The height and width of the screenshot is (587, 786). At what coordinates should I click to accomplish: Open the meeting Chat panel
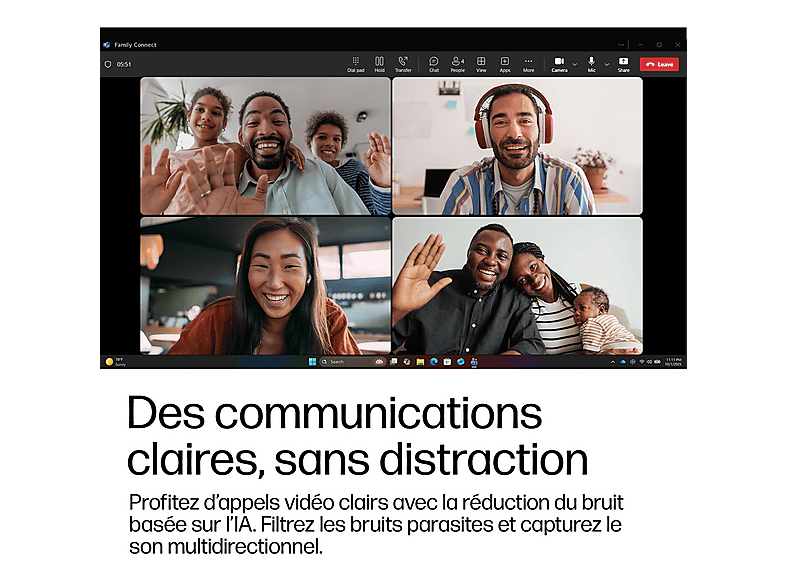434,64
